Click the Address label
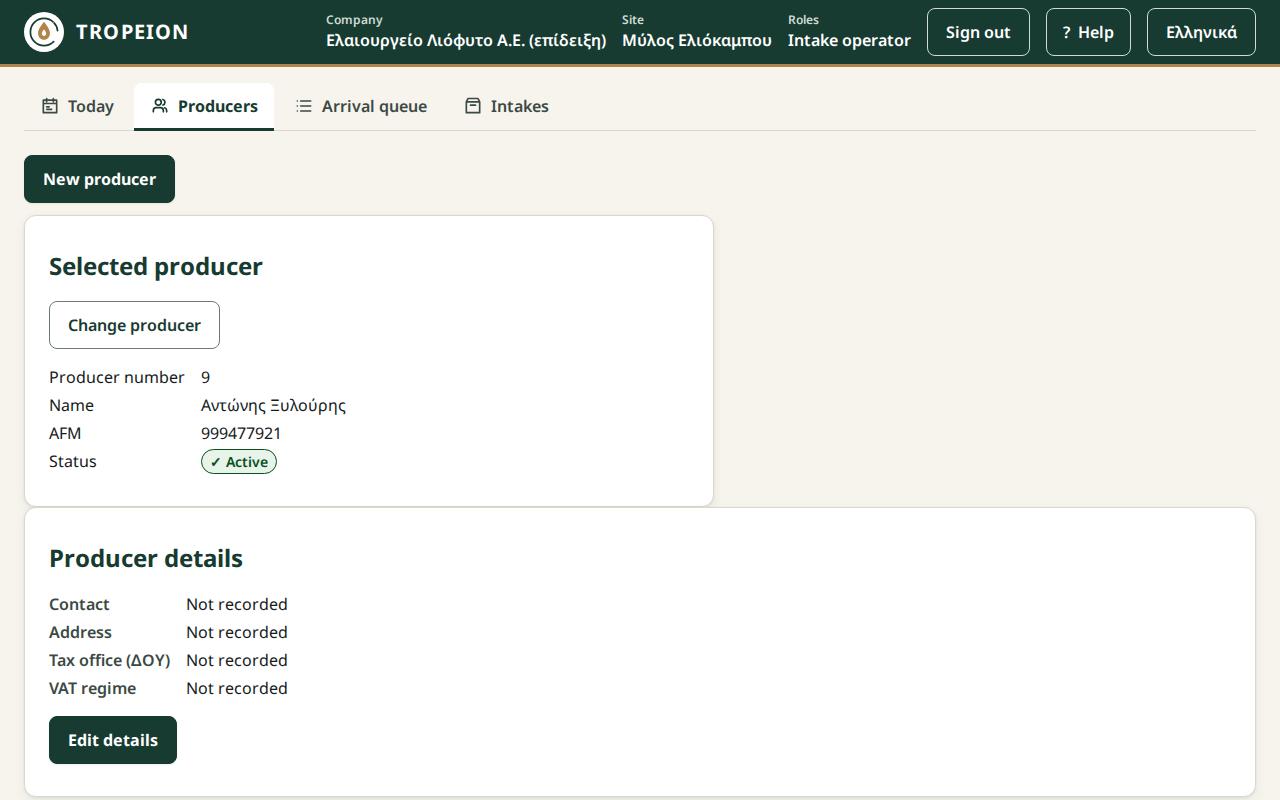The width and height of the screenshot is (1280, 800). 80,632
